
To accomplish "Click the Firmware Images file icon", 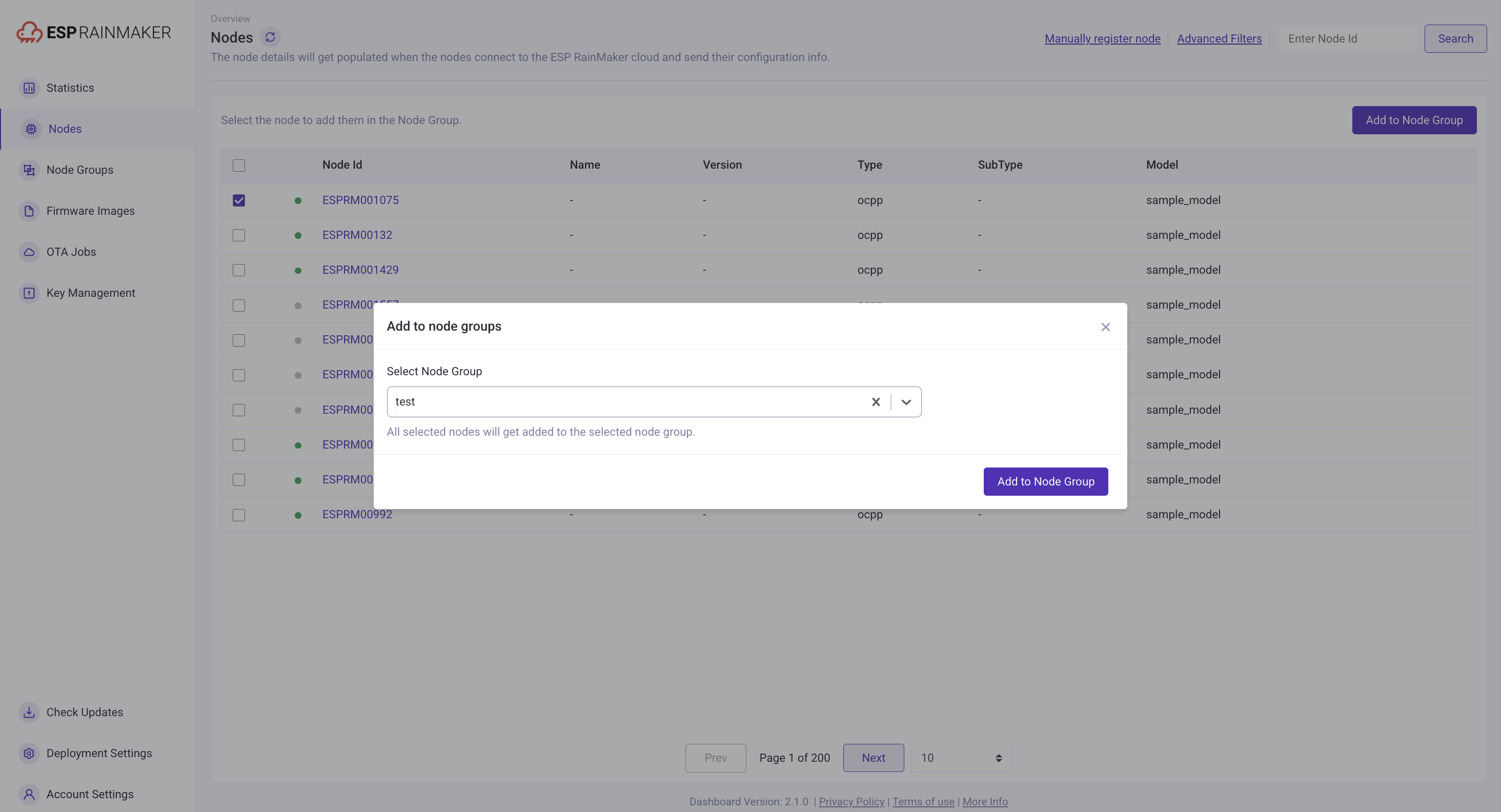I will [x=29, y=211].
